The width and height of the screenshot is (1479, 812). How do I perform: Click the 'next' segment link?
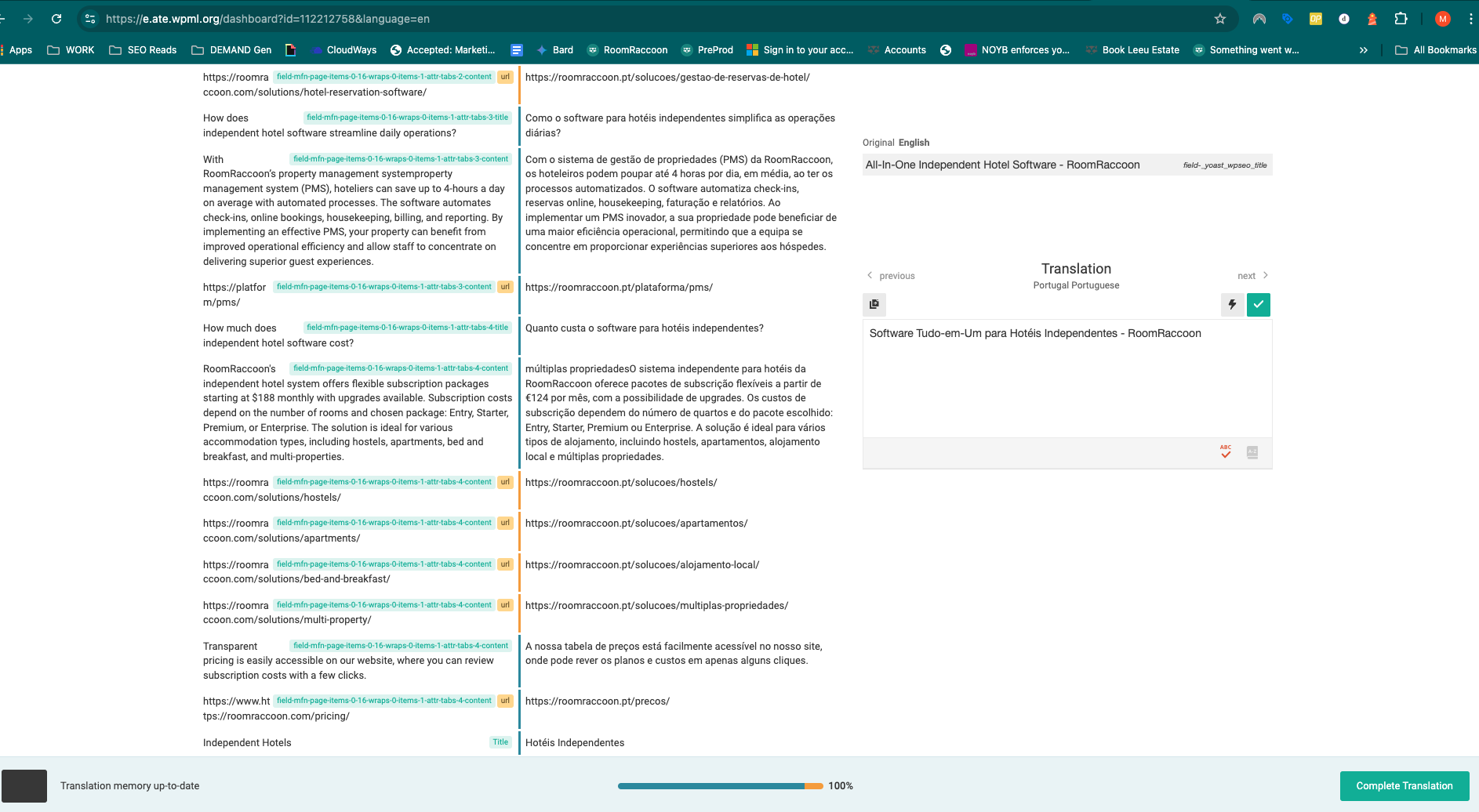tap(1246, 276)
